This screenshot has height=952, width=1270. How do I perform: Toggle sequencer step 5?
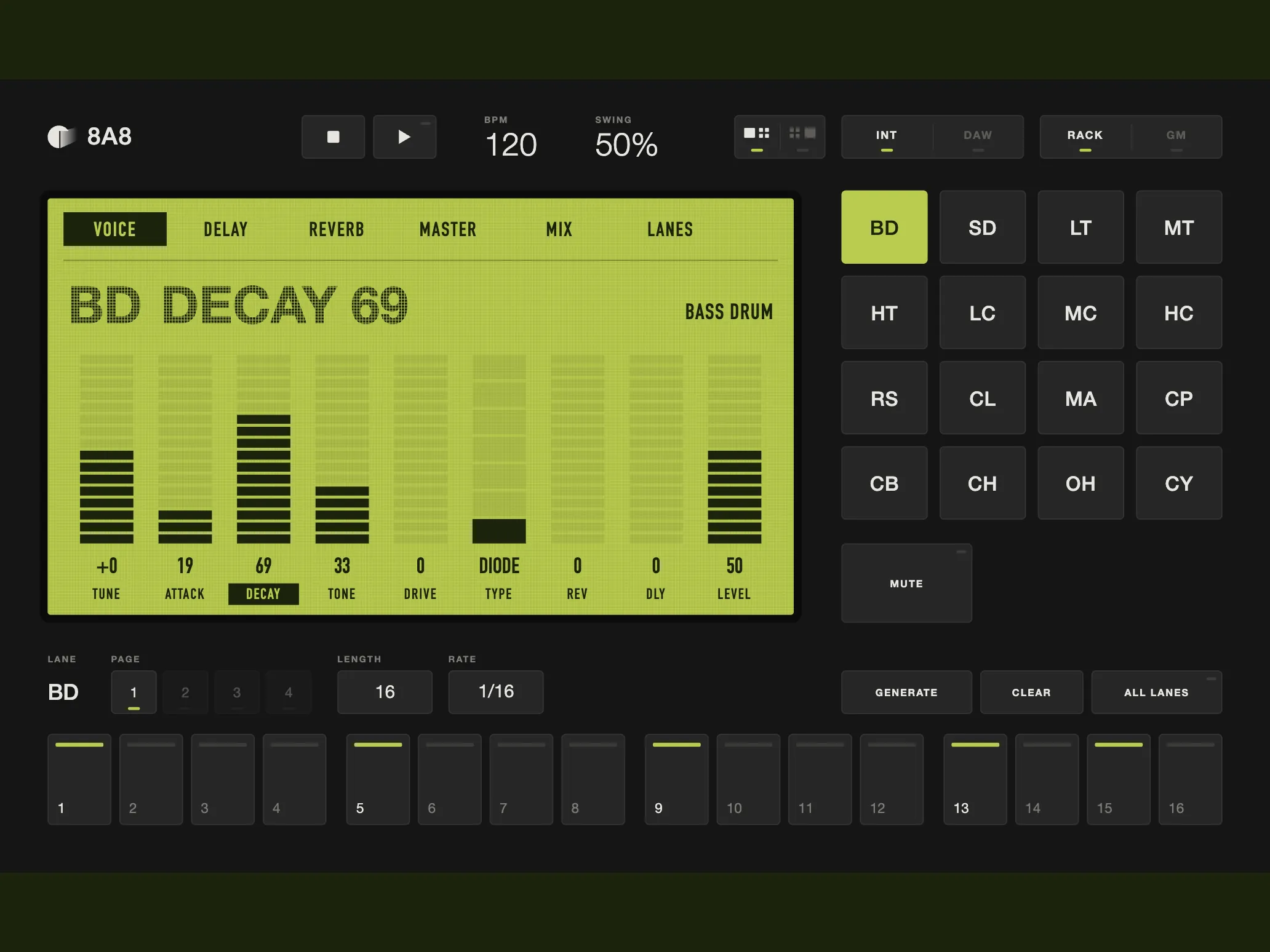378,779
